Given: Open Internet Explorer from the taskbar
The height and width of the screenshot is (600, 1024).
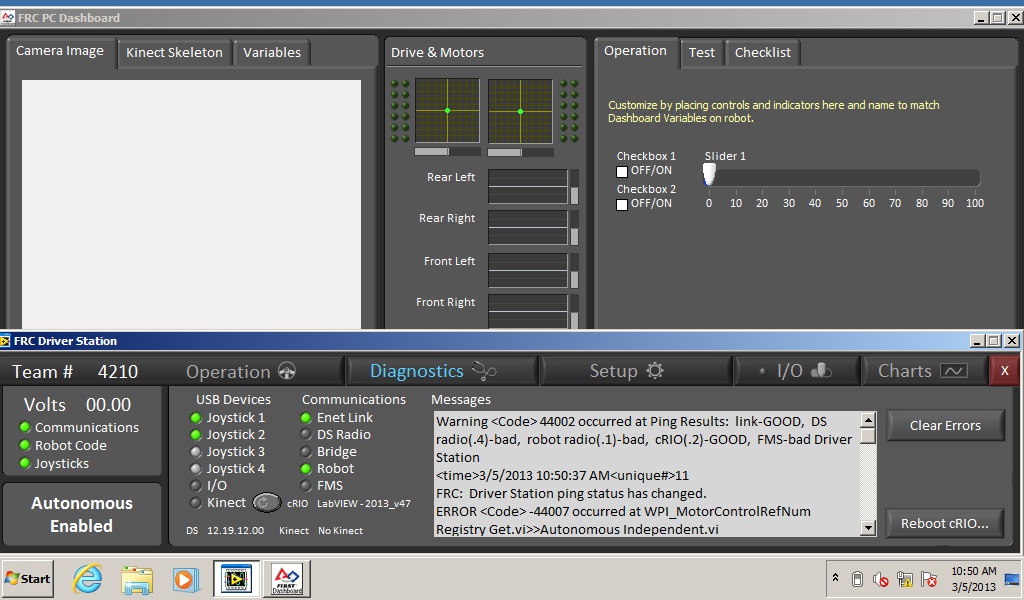Looking at the screenshot, I should [88, 578].
